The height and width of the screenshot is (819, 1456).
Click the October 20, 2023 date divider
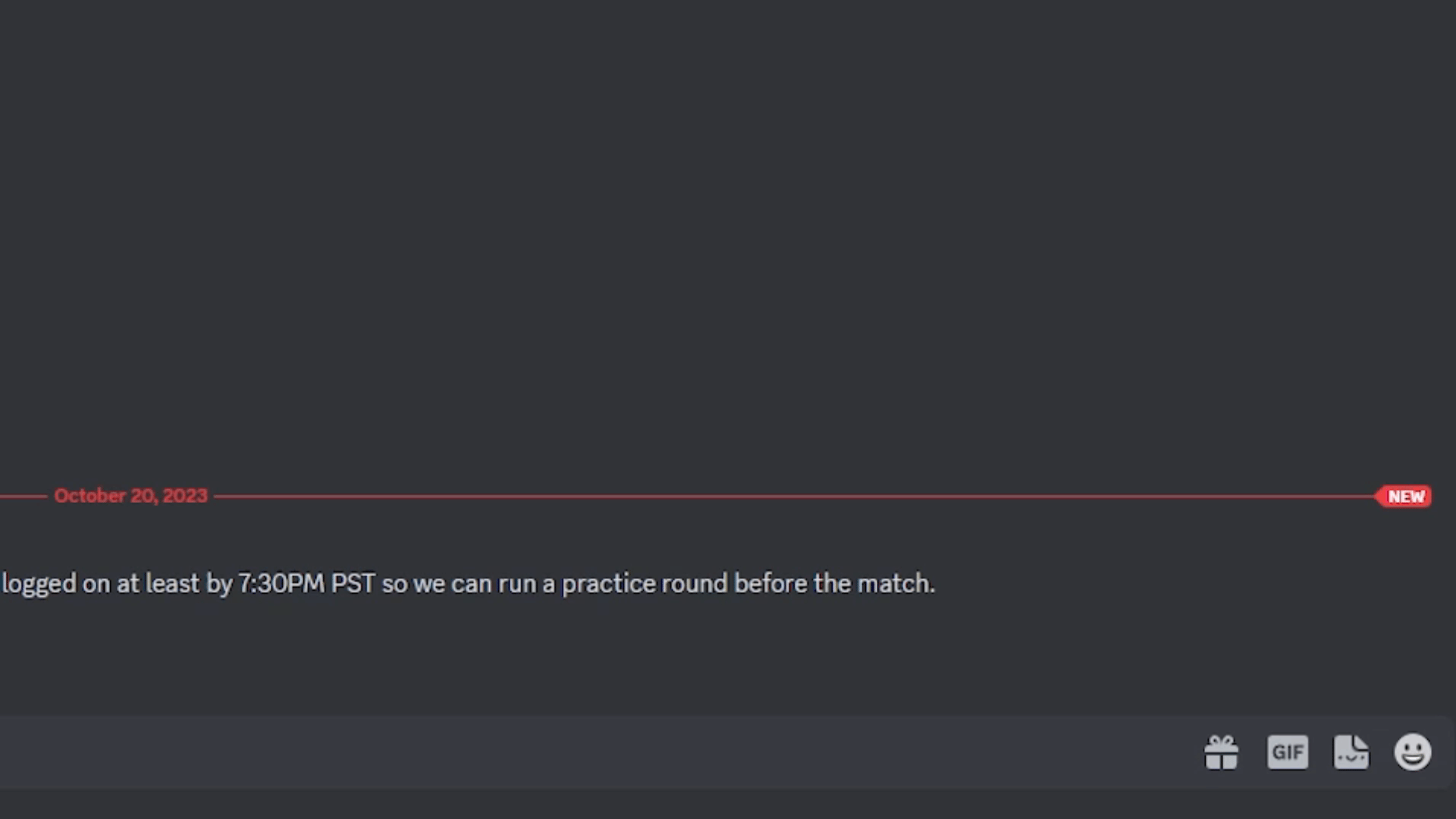coord(130,495)
